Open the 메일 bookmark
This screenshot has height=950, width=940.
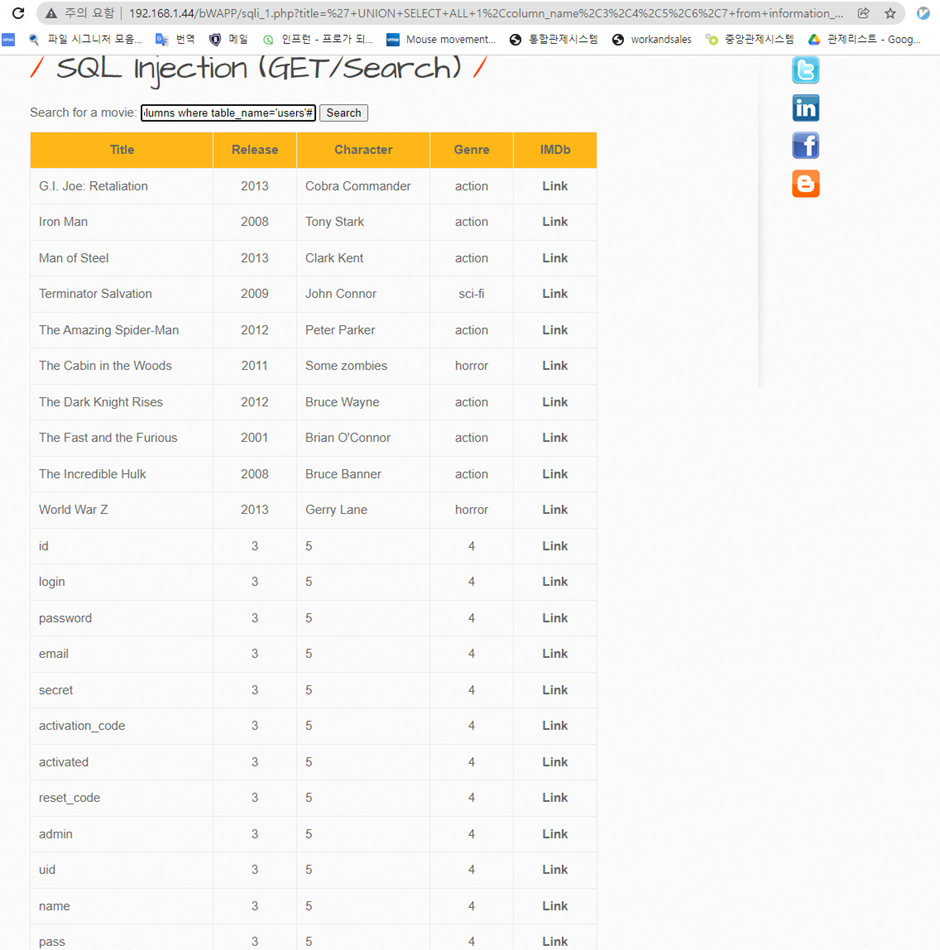(228, 39)
